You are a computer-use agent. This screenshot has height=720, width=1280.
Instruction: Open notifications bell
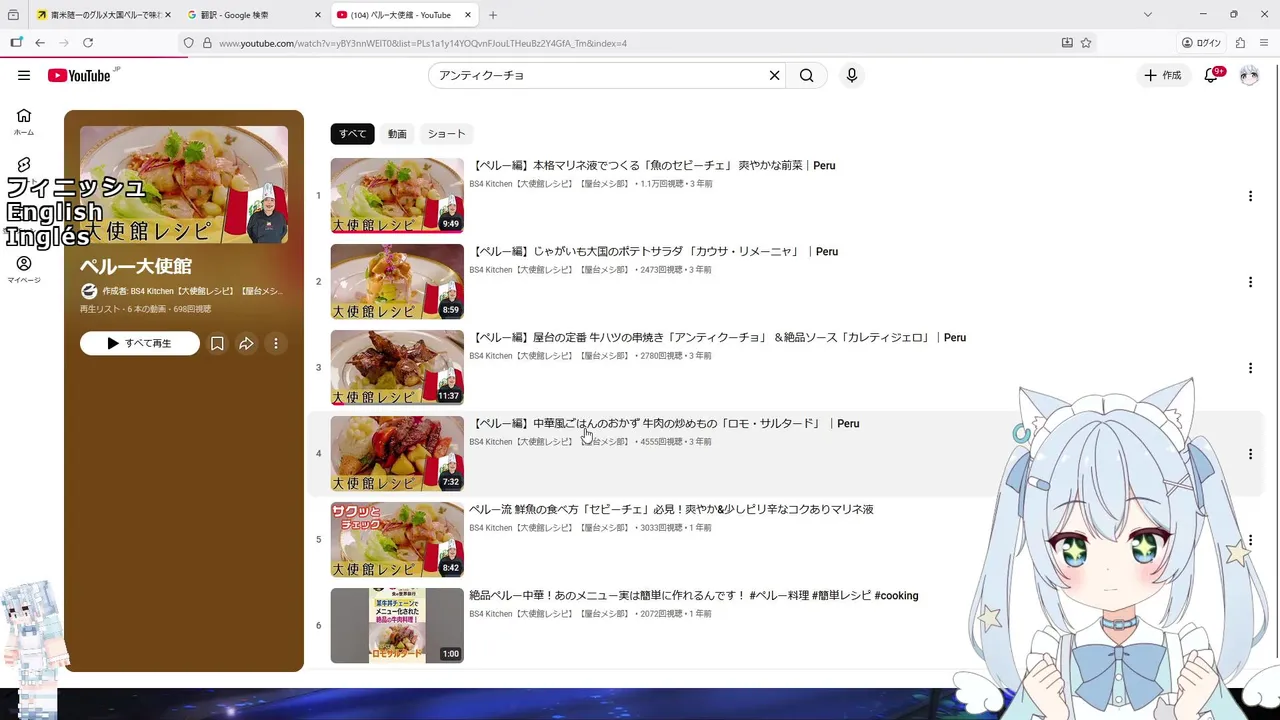tap(1211, 75)
